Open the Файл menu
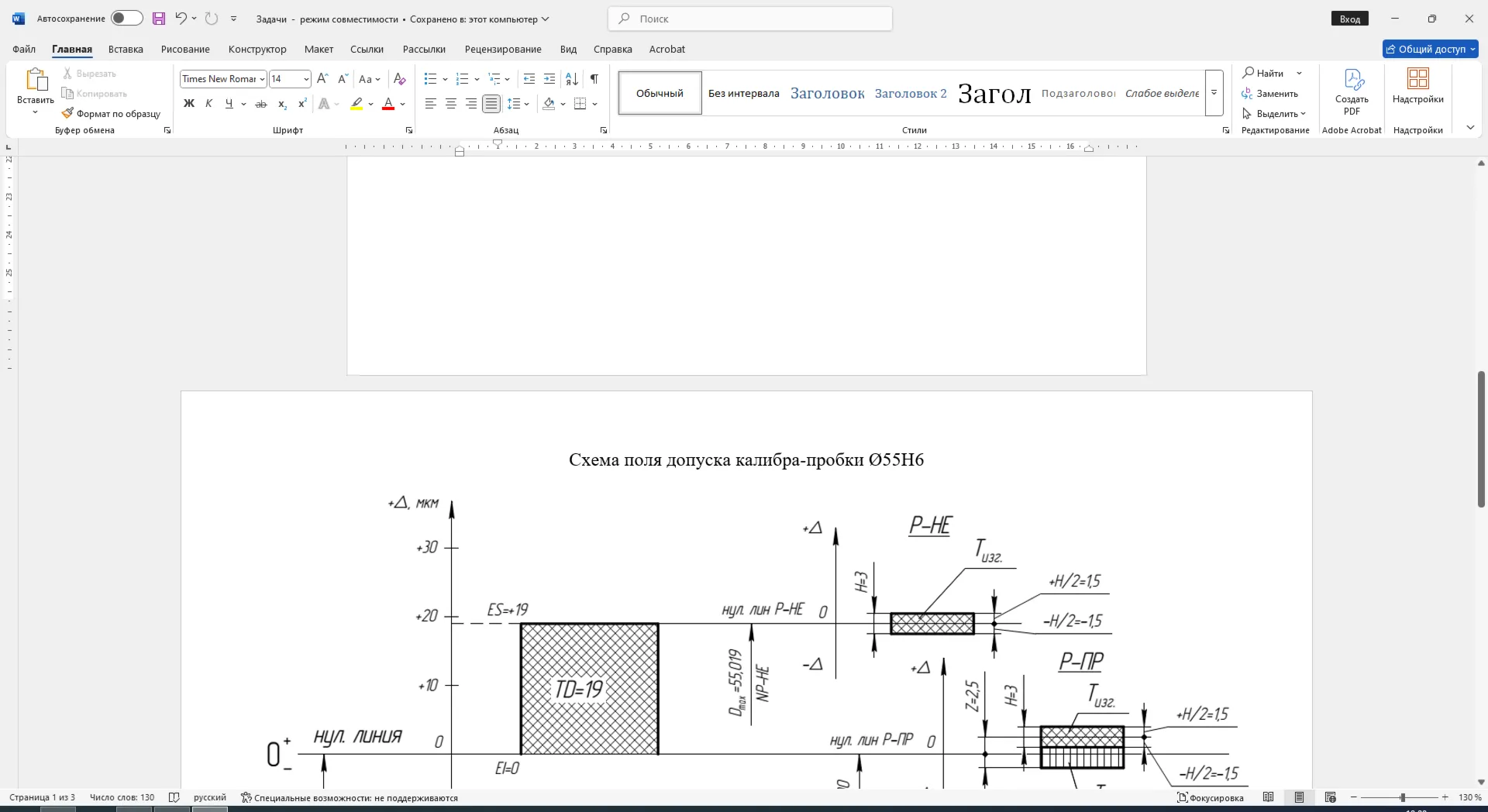The width and height of the screenshot is (1488, 812). click(24, 49)
